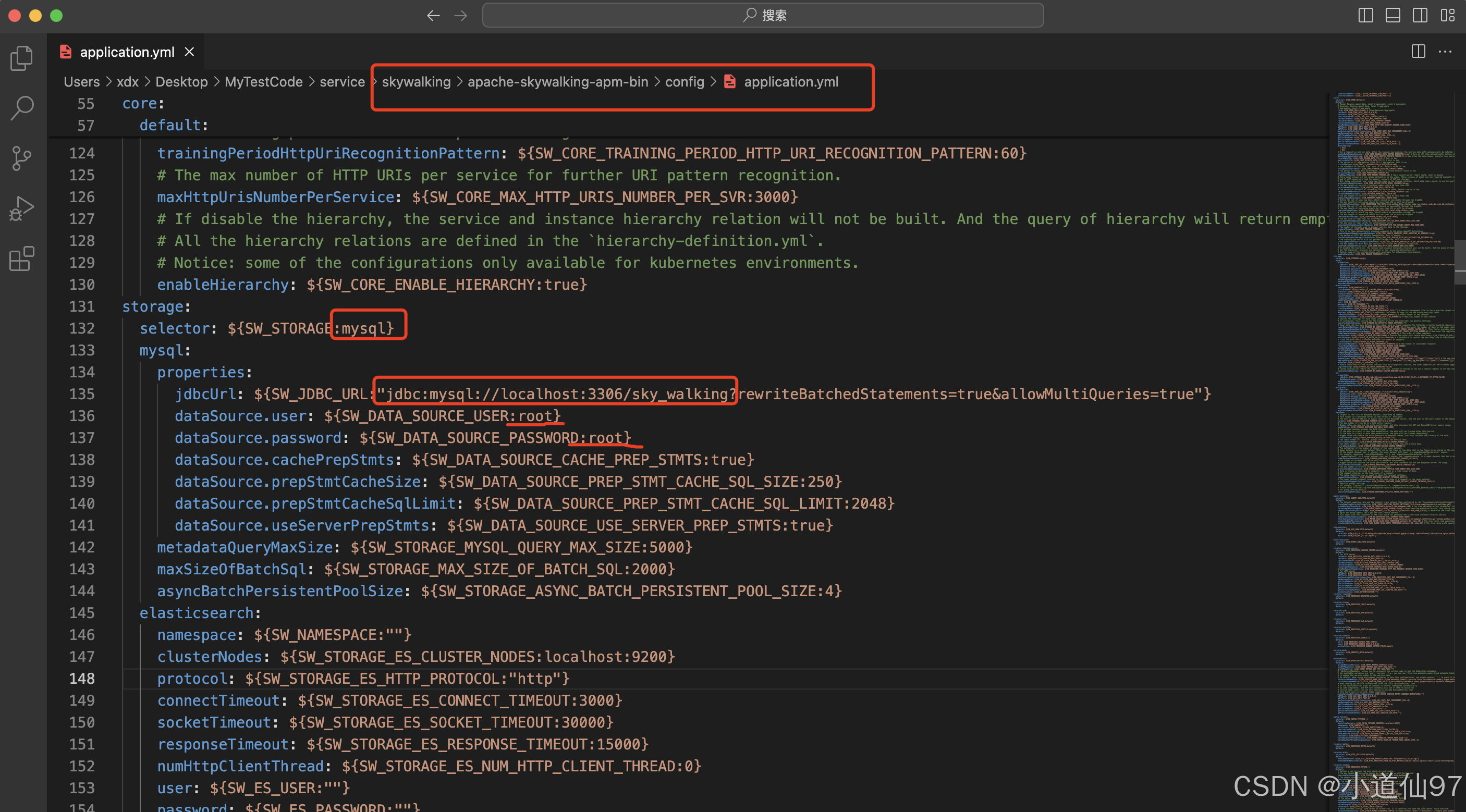The height and width of the screenshot is (812, 1466).
Task: Open Users breadcrumb segment
Action: pos(81,82)
